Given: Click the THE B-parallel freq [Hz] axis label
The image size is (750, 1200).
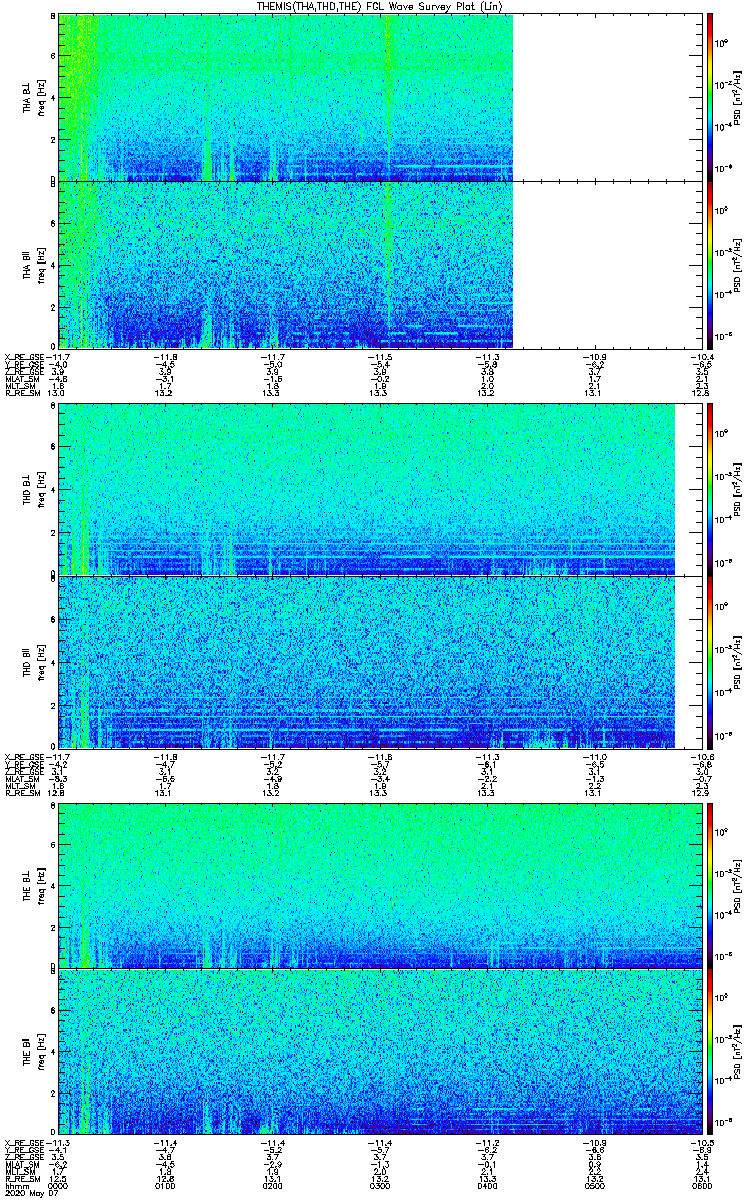Looking at the screenshot, I should pos(41,1052).
